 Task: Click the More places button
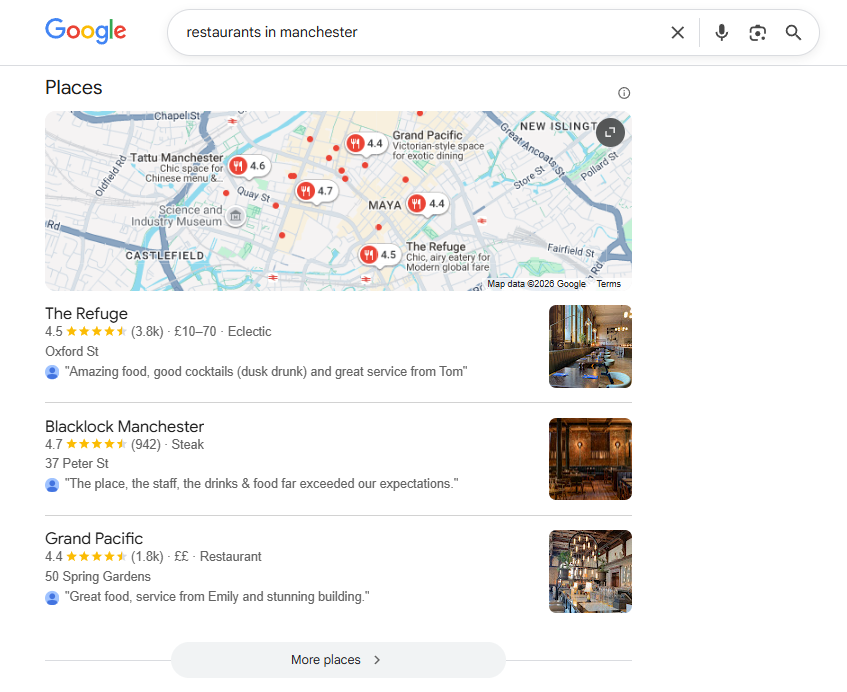pos(338,660)
